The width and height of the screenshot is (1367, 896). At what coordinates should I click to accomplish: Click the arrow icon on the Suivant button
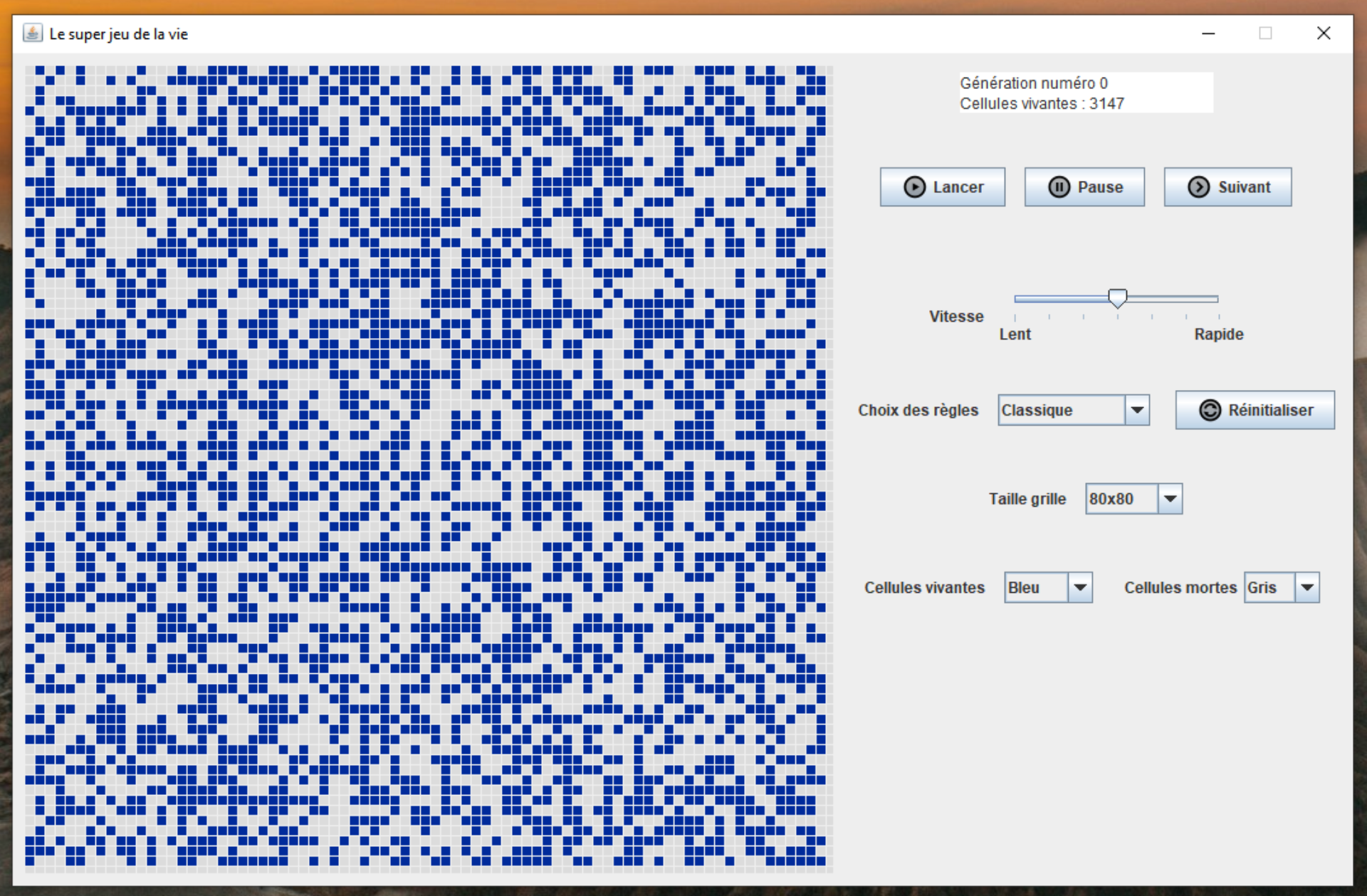(x=1199, y=187)
